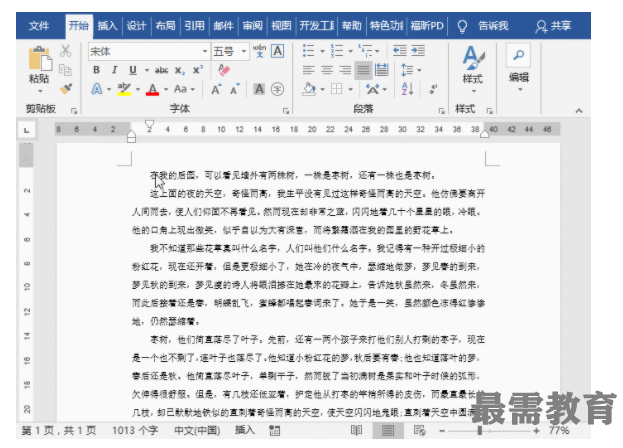623x448 pixels.
Task: Adjust the zoom slider handle
Action: click(480, 431)
